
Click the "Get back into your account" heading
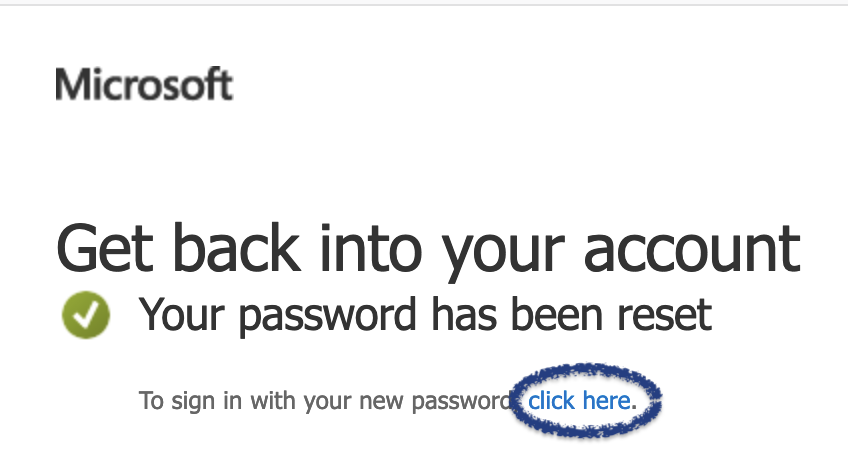click(x=428, y=249)
